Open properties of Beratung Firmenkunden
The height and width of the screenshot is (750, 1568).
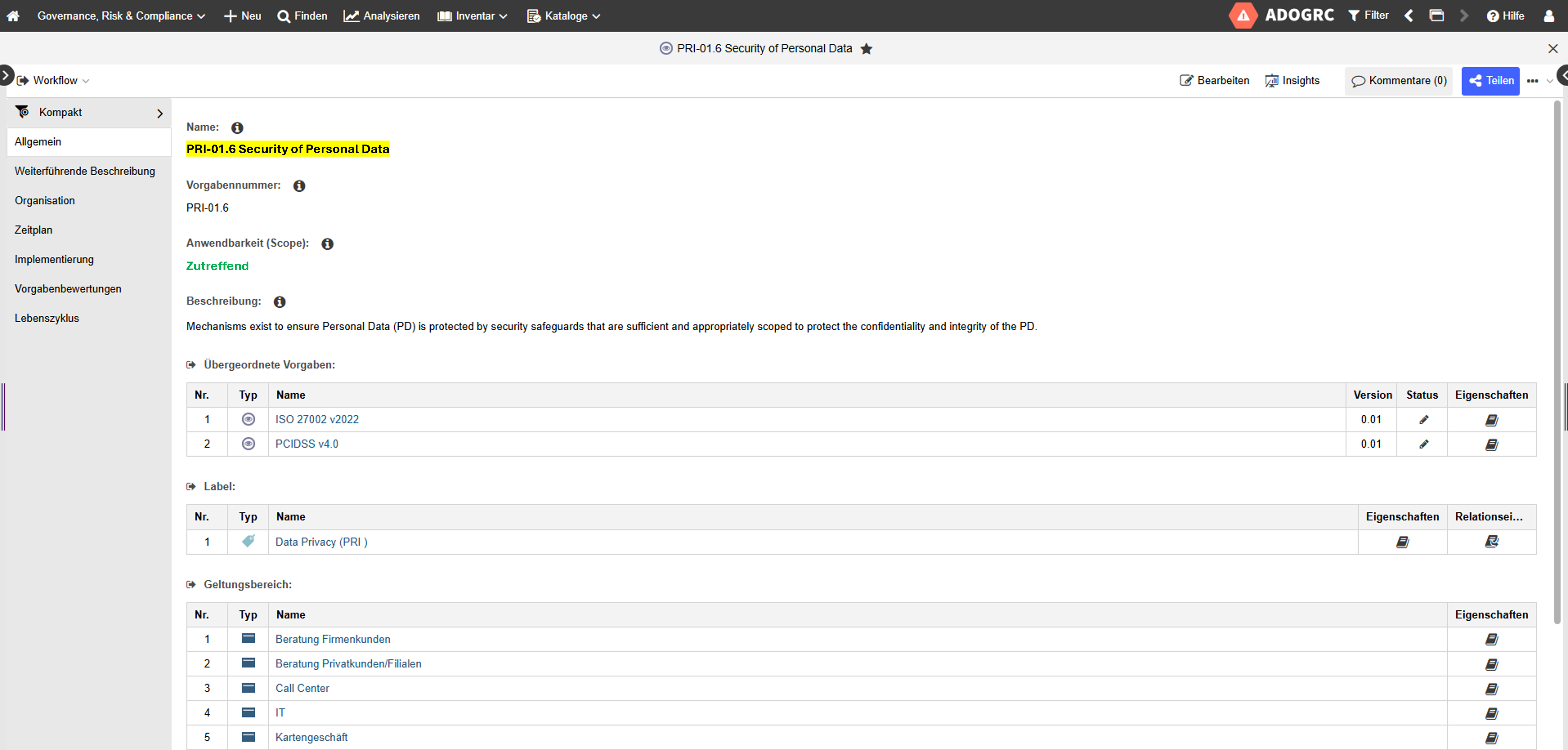(x=1491, y=639)
